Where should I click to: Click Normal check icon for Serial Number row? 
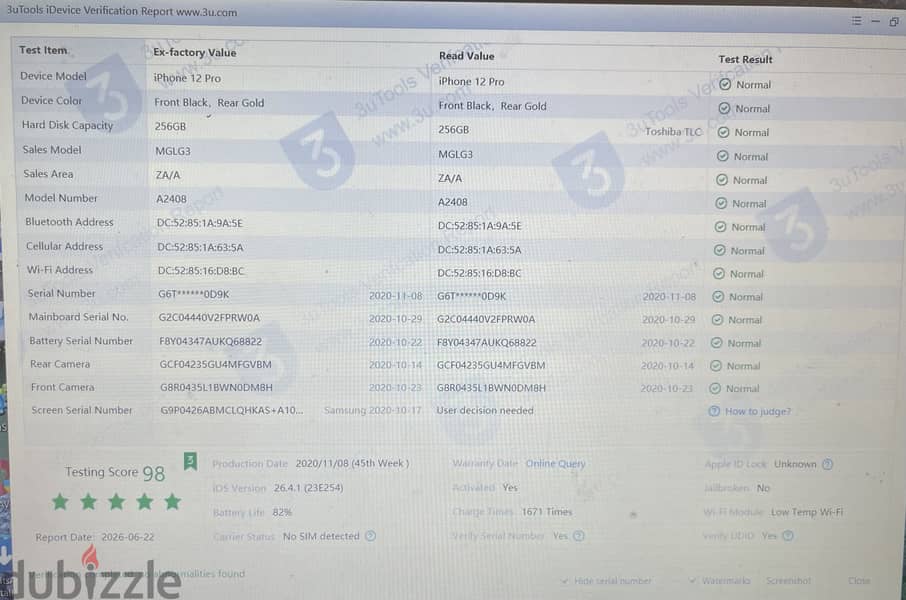pyautogui.click(x=718, y=297)
